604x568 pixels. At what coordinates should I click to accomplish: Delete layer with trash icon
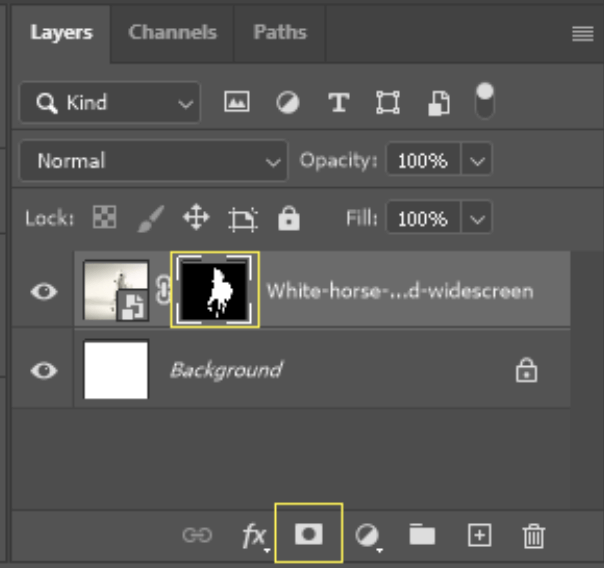(x=534, y=536)
